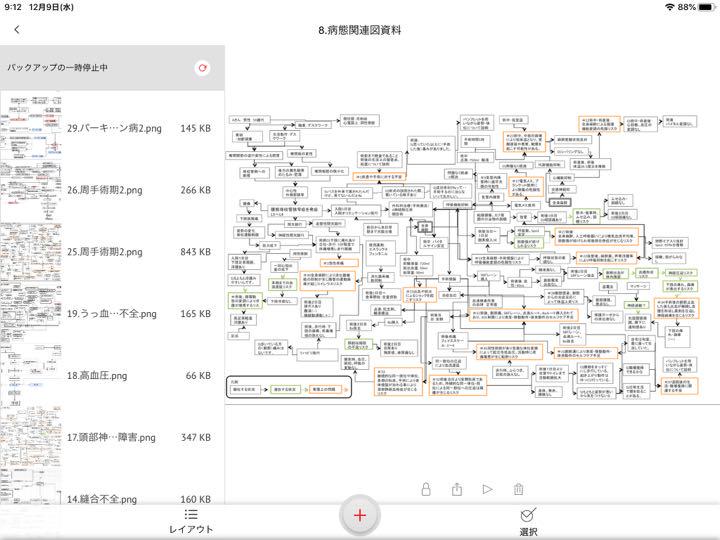Tap the 66 KB file size
This screenshot has width=720, height=540.
(x=198, y=376)
